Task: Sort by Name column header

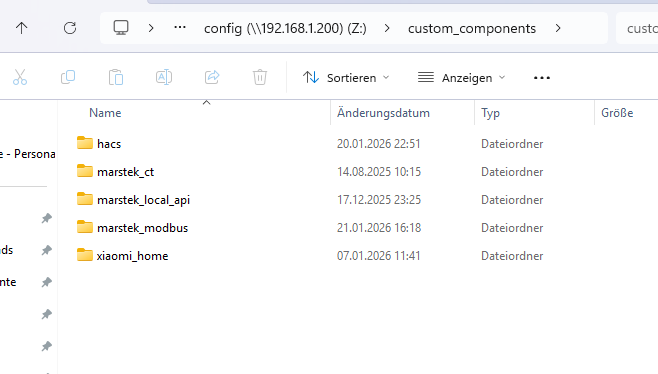Action: (x=105, y=113)
